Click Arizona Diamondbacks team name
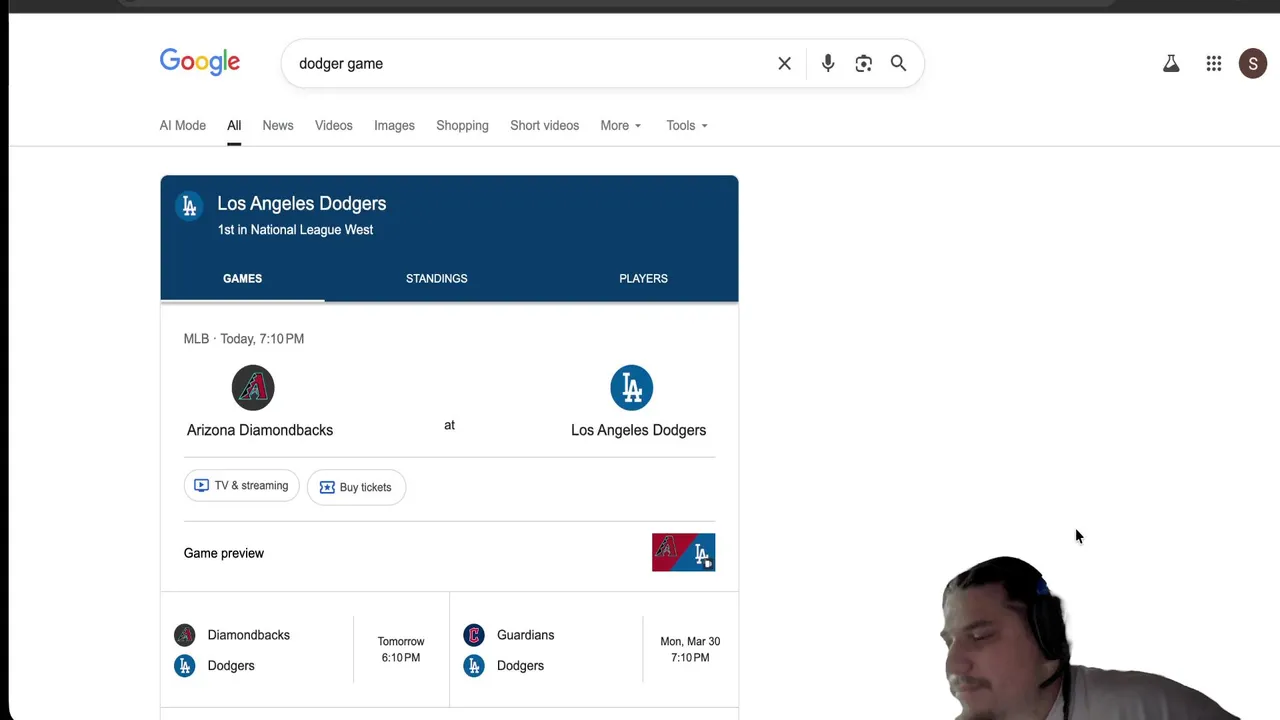The height and width of the screenshot is (720, 1280). tap(260, 430)
